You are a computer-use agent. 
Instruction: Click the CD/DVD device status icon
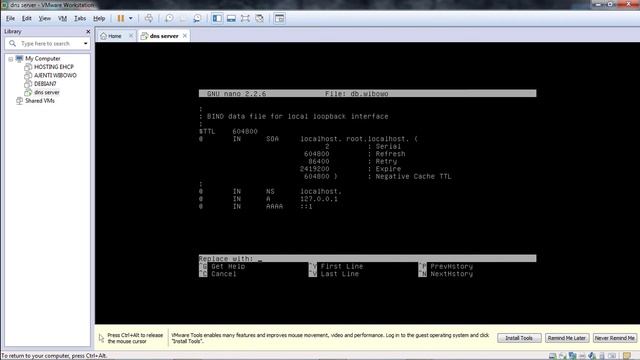click(562, 356)
